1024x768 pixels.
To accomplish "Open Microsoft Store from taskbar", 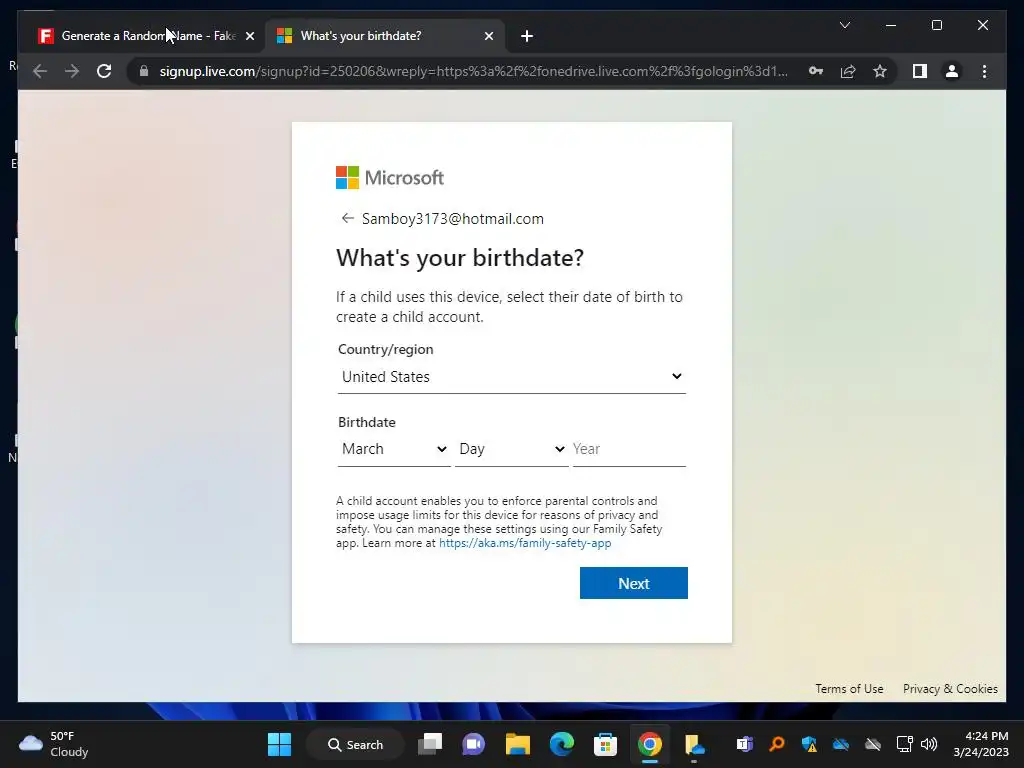I will pyautogui.click(x=605, y=744).
